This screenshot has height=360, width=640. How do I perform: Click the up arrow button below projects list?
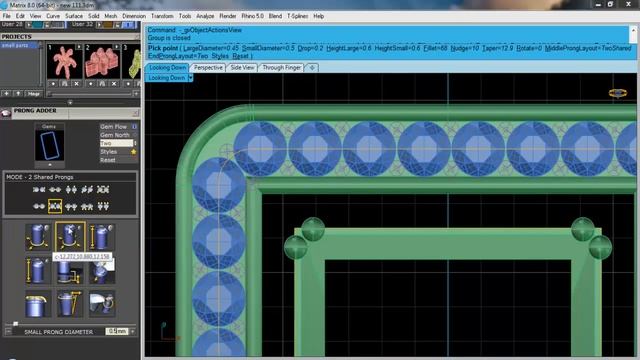point(18,94)
